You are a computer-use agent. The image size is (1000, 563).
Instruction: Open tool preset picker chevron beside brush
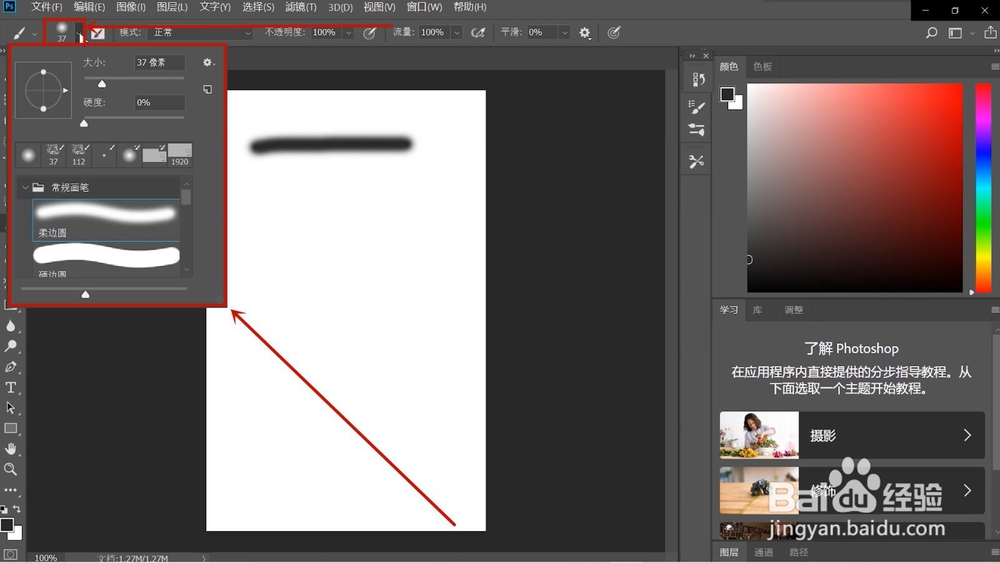click(34, 34)
